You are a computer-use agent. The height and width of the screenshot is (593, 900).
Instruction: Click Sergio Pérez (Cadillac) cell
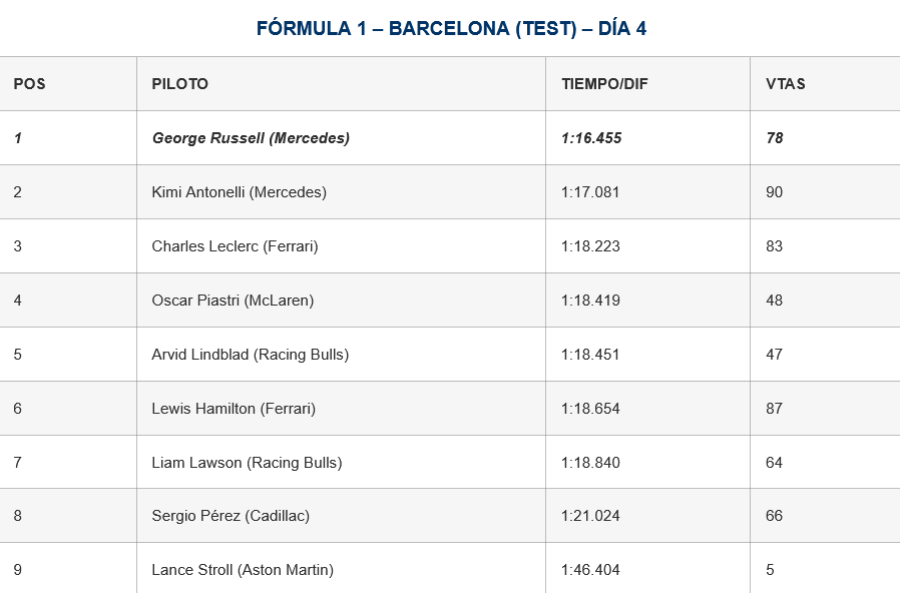pyautogui.click(x=231, y=516)
